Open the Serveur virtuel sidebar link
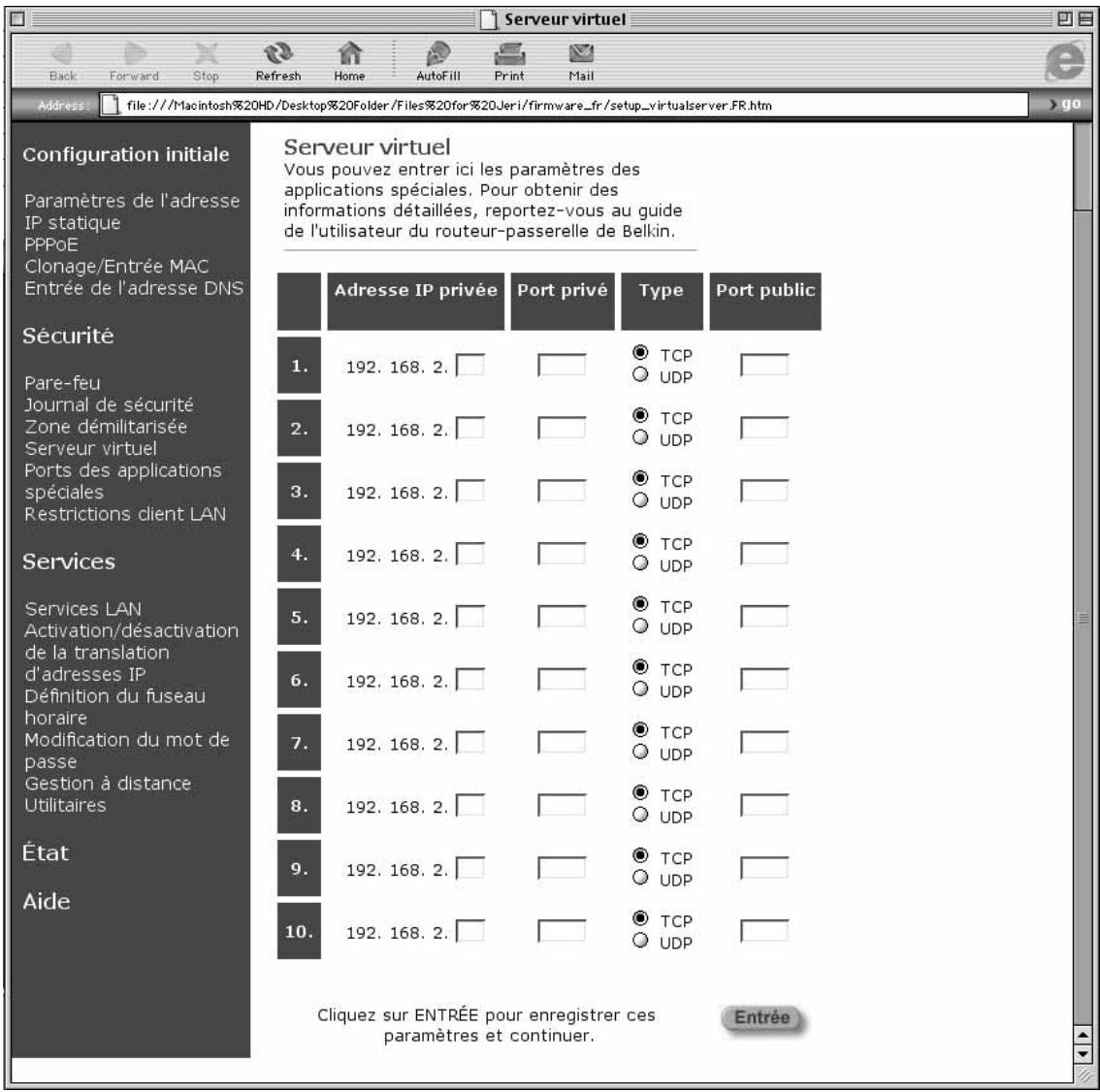 [x=90, y=448]
